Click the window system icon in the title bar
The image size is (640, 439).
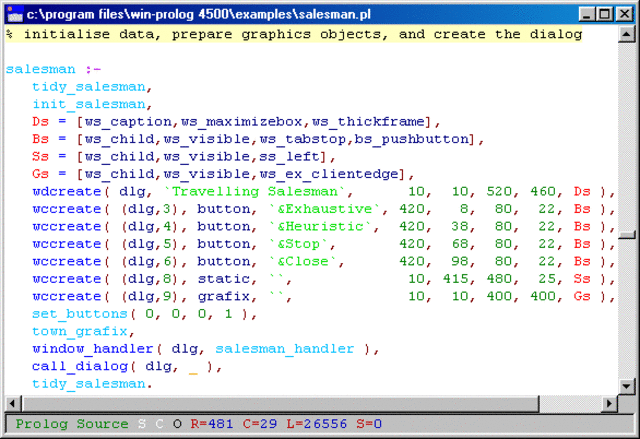[15, 14]
